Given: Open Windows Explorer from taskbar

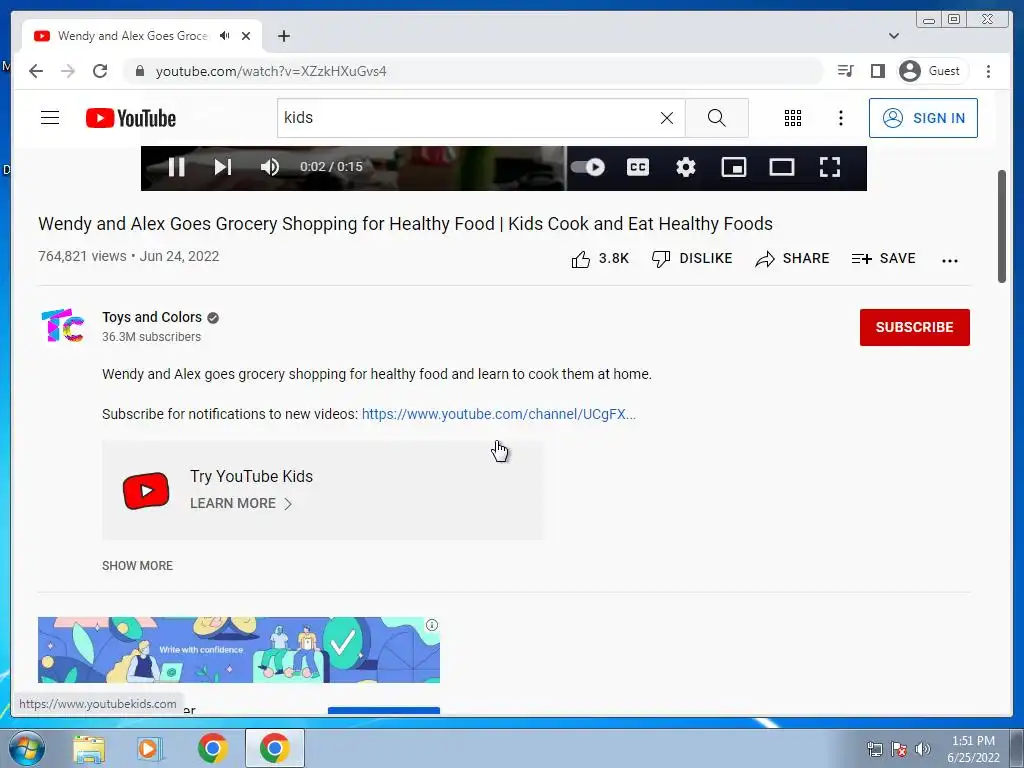Looking at the screenshot, I should pyautogui.click(x=89, y=748).
